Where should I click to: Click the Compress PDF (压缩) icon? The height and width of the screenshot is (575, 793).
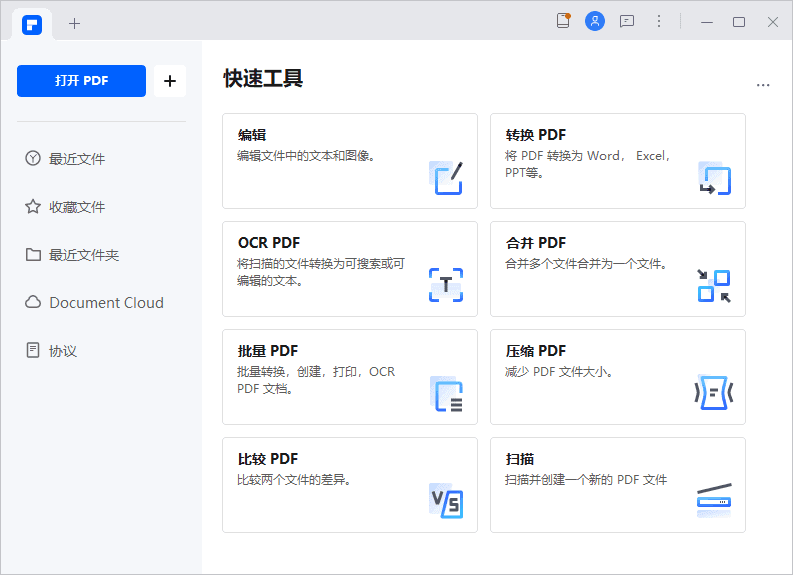coord(714,393)
